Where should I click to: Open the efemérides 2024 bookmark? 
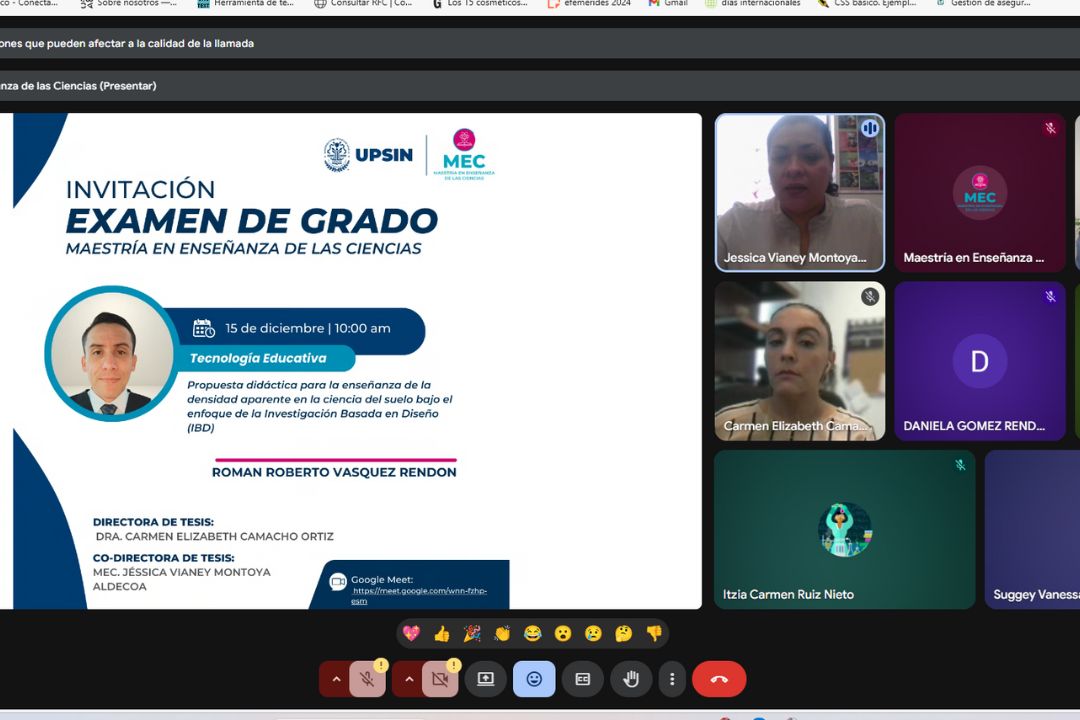point(590,4)
